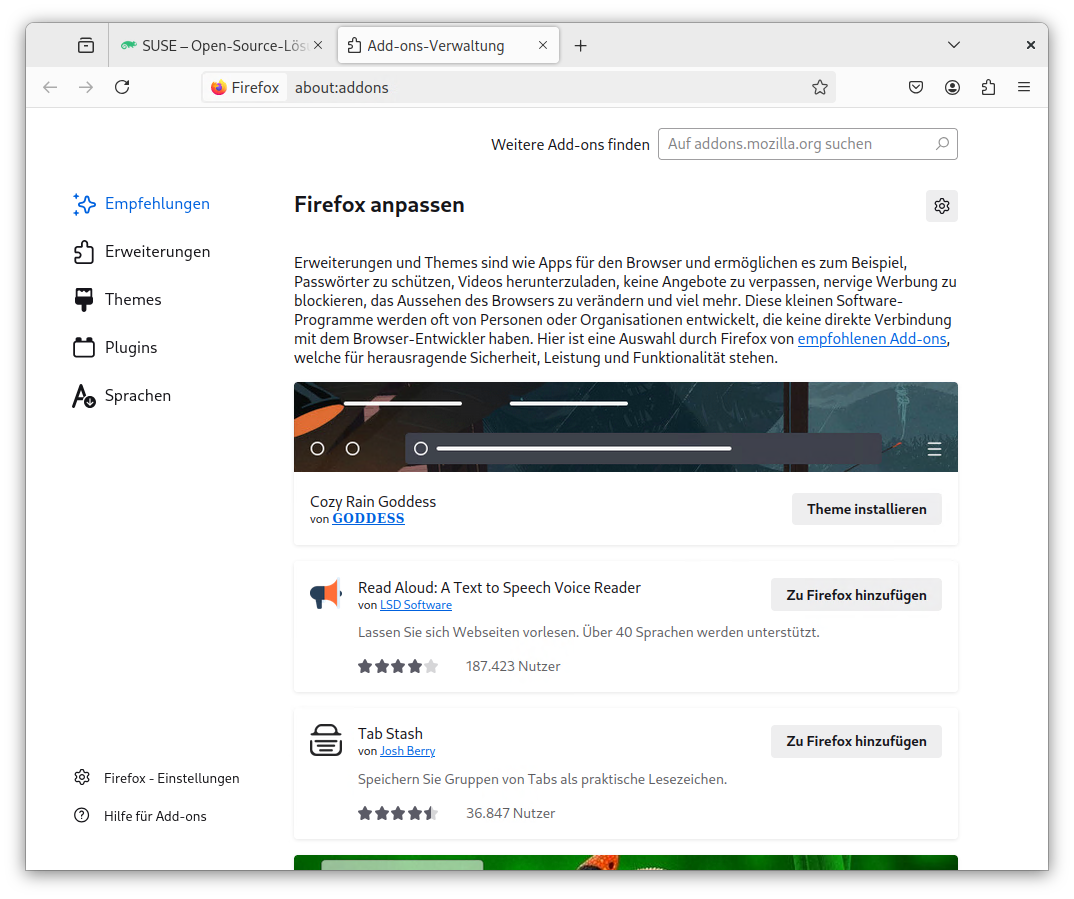
Task: Select Erweiterungen in the sidebar
Action: pos(157,252)
